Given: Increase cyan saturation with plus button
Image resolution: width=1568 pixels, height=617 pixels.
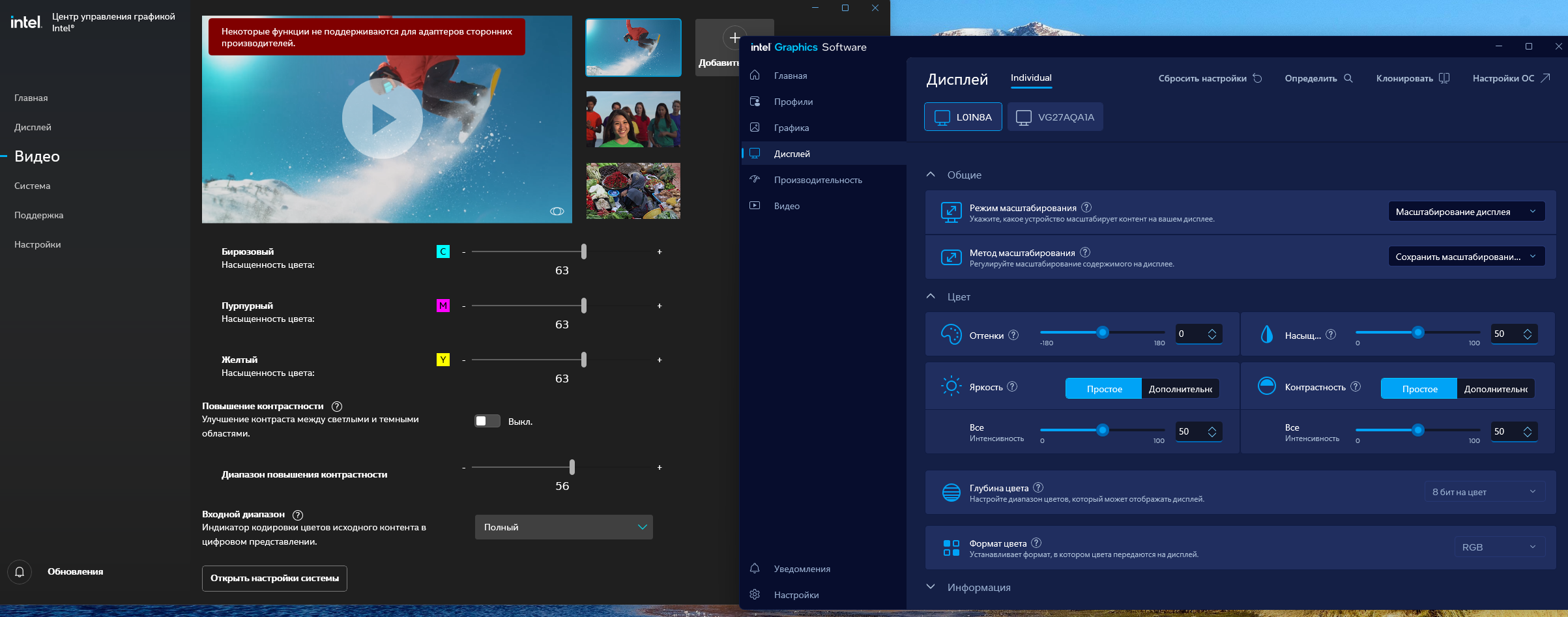Looking at the screenshot, I should (660, 251).
